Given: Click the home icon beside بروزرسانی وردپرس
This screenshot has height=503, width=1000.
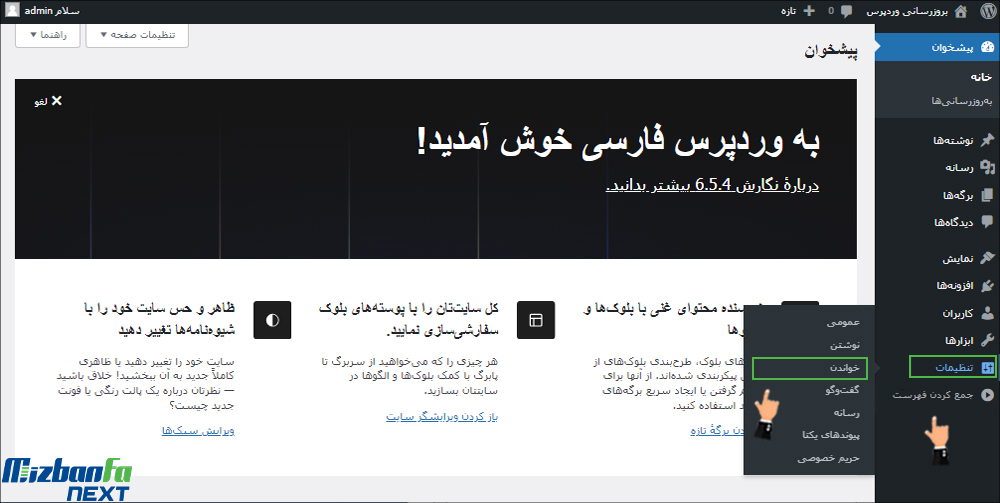Looking at the screenshot, I should point(961,11).
